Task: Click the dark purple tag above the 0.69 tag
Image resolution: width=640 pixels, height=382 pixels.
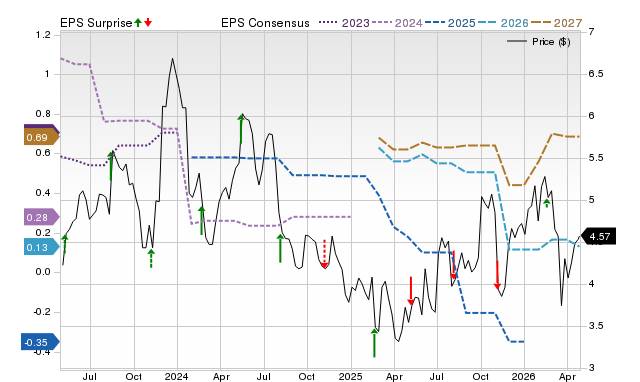Action: tap(42, 127)
